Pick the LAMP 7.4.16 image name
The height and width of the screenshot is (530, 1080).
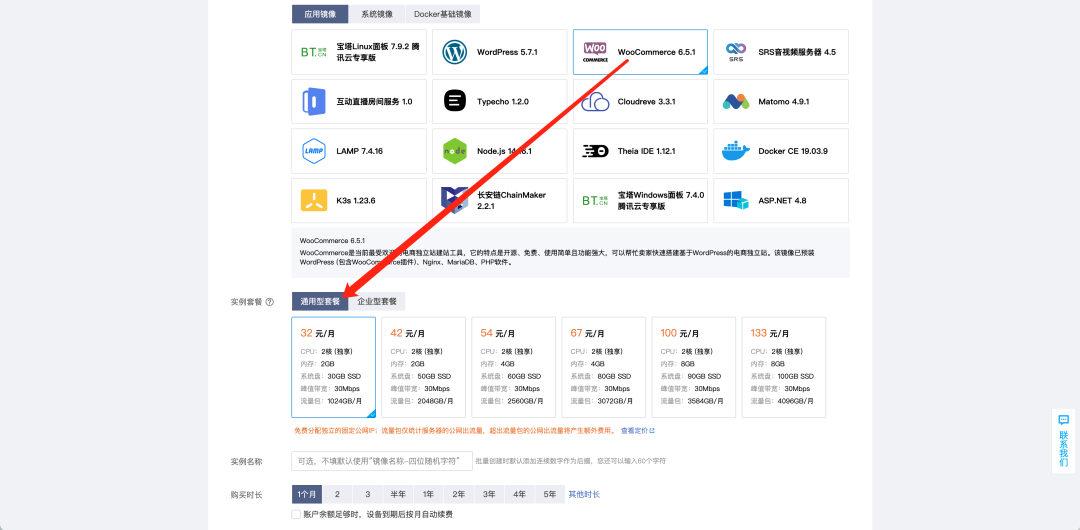(x=360, y=151)
